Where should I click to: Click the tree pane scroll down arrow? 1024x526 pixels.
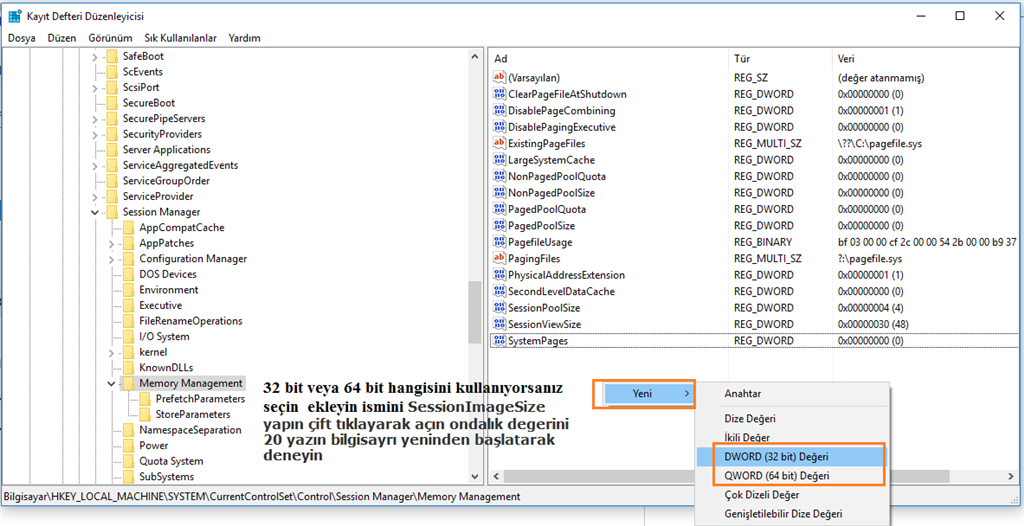point(475,478)
